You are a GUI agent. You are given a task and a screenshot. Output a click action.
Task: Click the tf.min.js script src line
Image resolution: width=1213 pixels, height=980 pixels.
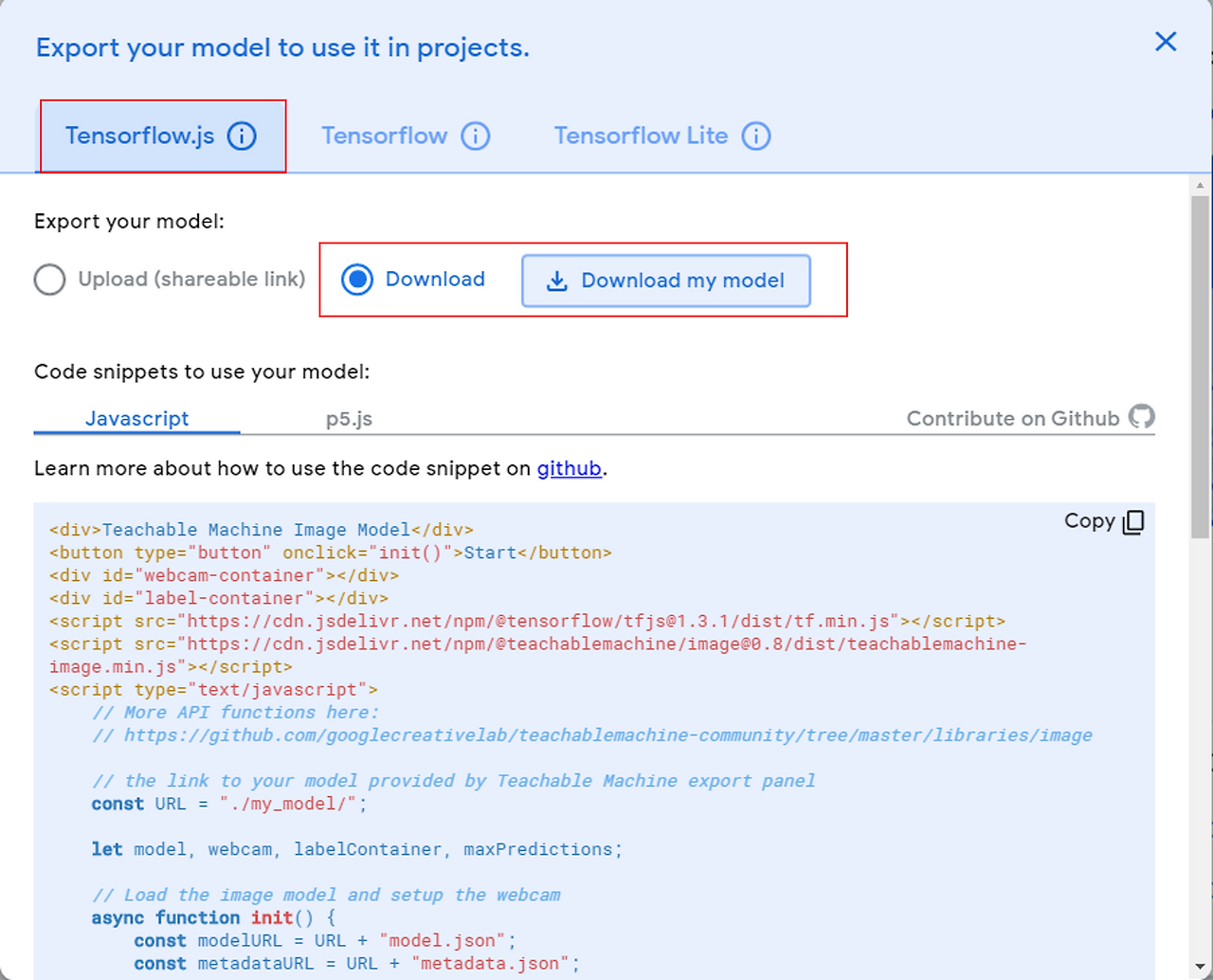[x=528, y=622]
